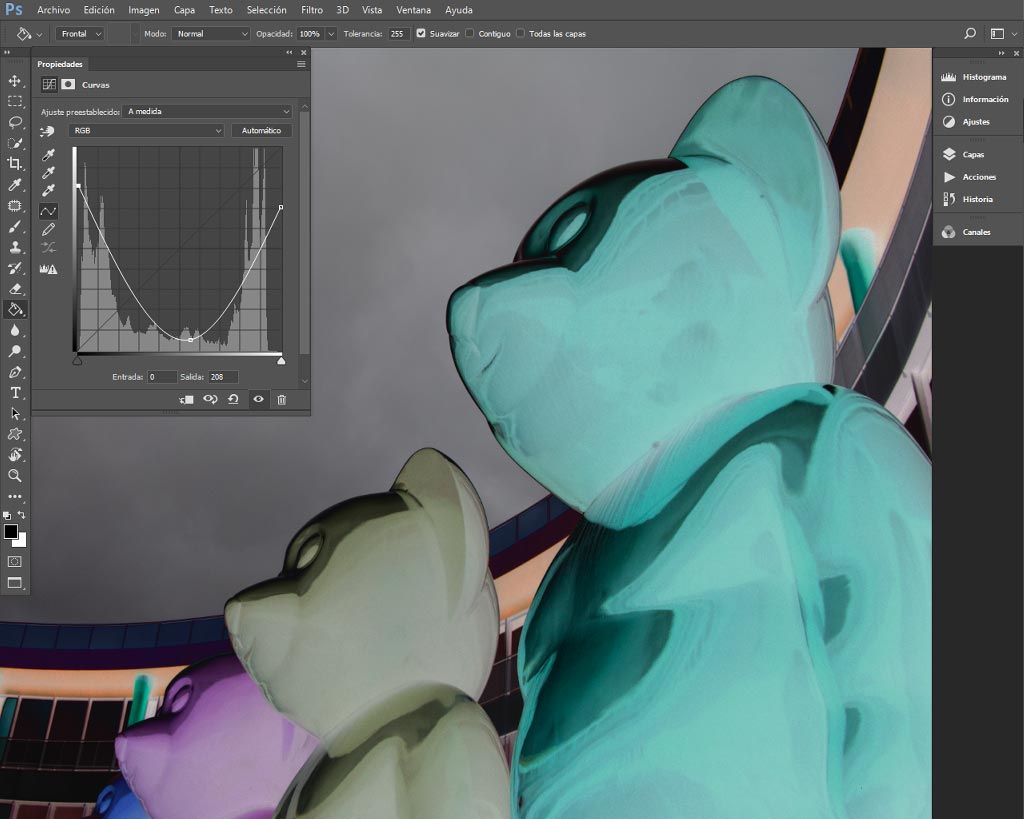Toggle the Suavizar checkbox

tap(421, 33)
